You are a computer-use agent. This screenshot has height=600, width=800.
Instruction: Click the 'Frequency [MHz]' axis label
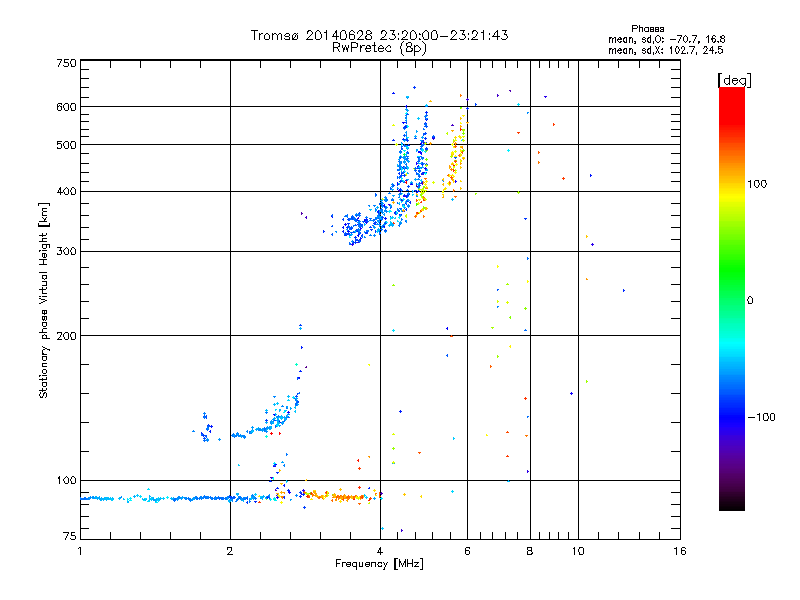point(379,564)
